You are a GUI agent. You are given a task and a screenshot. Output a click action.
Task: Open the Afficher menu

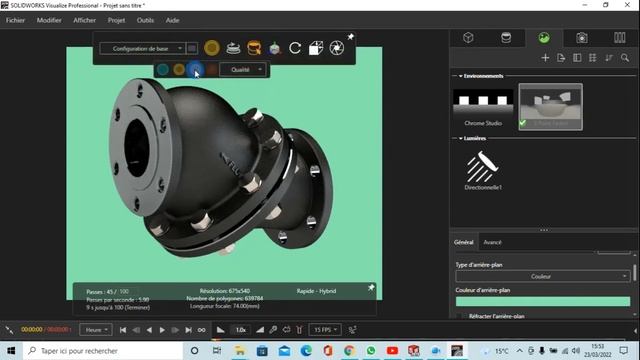tap(84, 20)
